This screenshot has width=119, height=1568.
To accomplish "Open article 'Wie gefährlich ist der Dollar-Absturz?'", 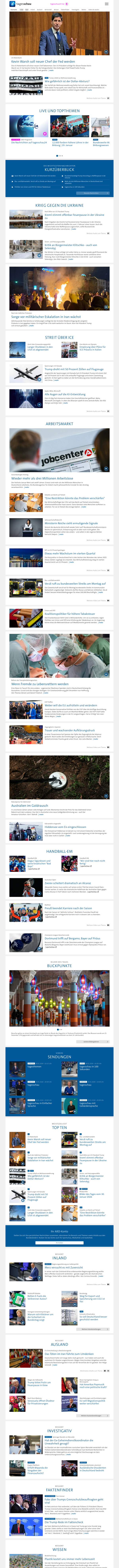I will coord(67,81).
